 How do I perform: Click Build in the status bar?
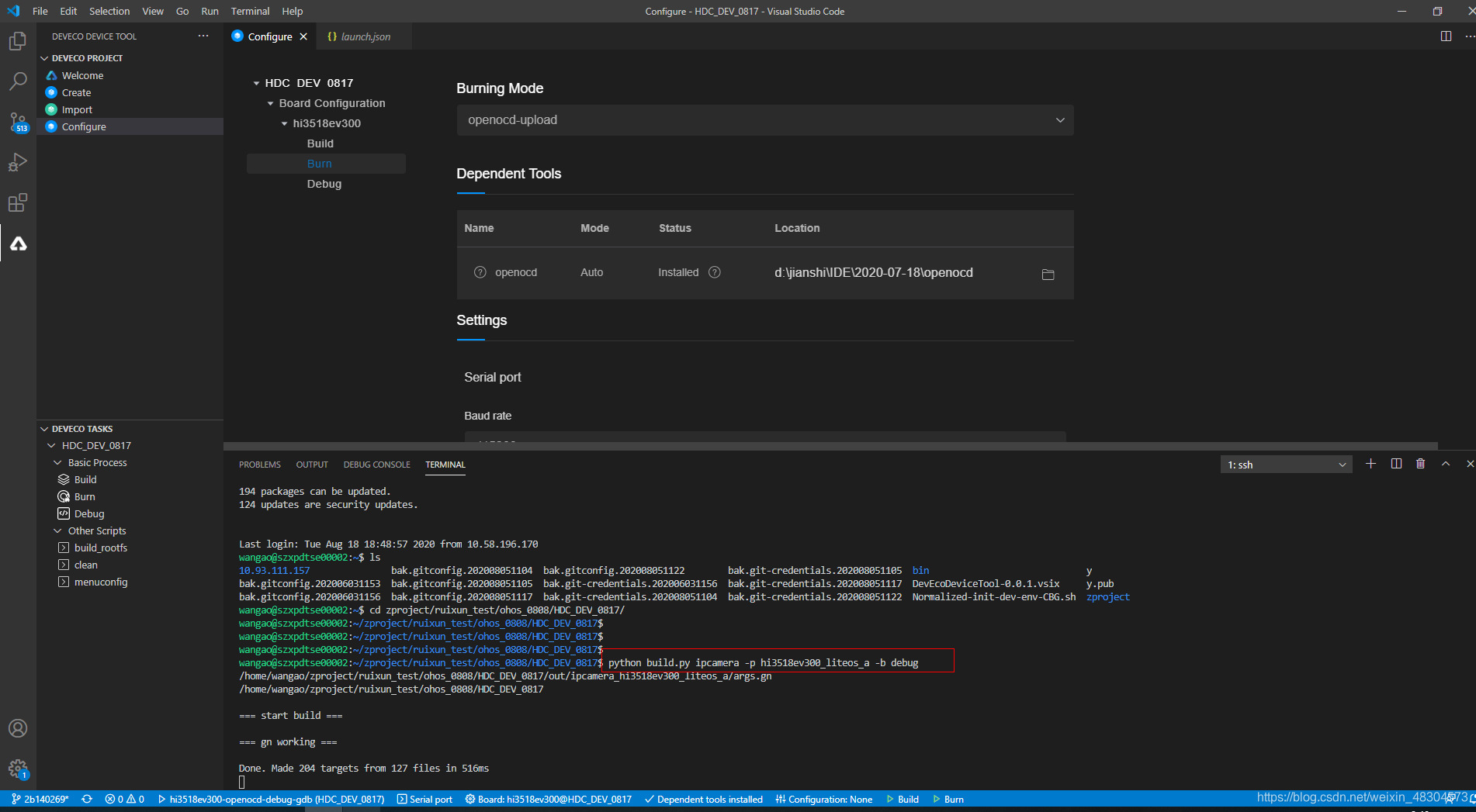903,799
